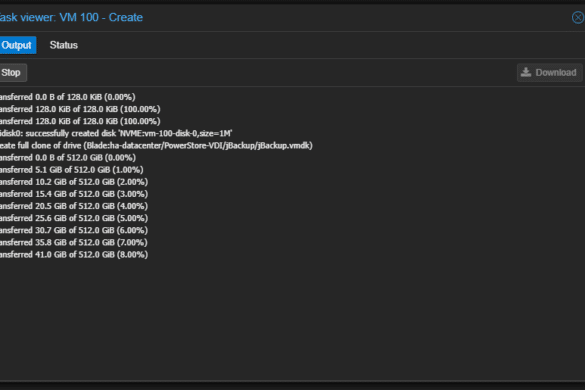Screen dimensions: 585x390
Task: Click the download arrow icon
Action: [x=526, y=72]
